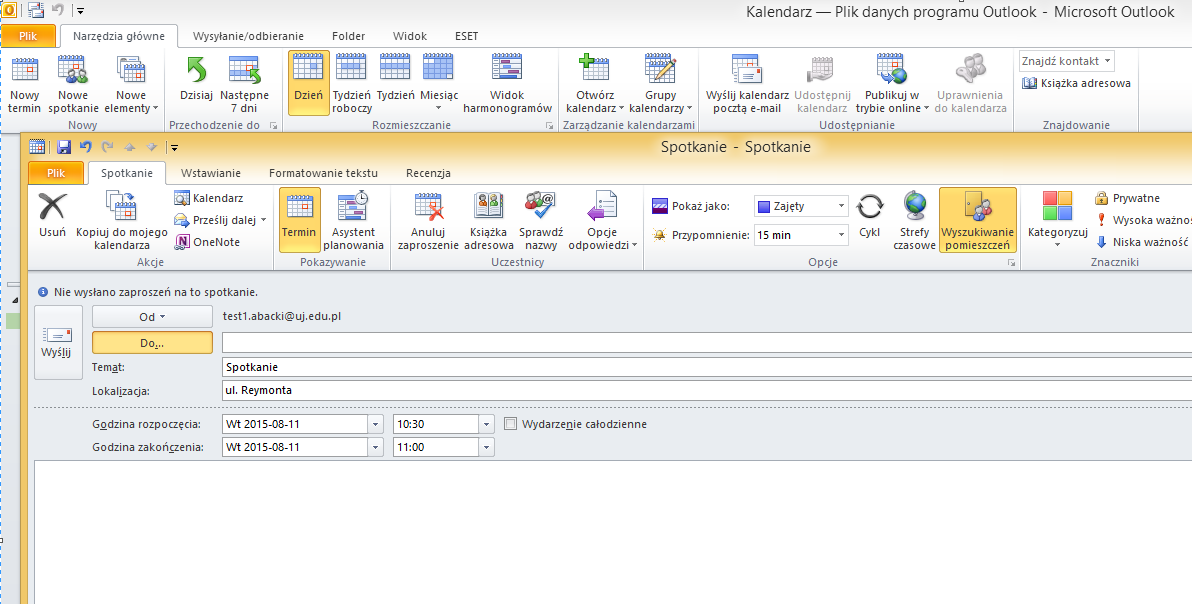Switch calendar to Dzień view
Viewport: 1192px width, 604px height.
coord(309,84)
